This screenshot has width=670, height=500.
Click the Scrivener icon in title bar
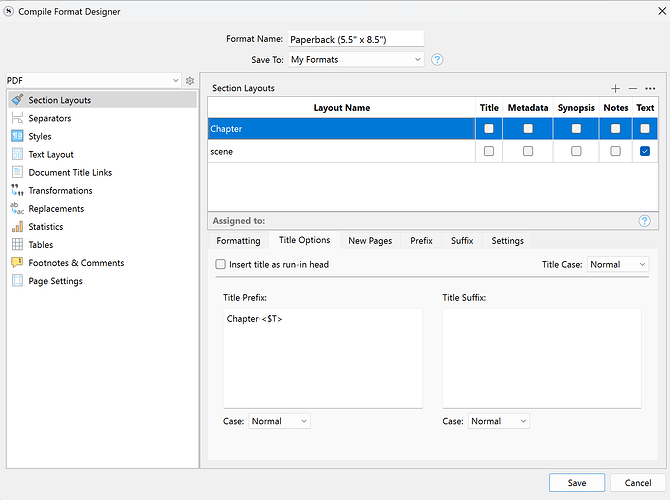pos(9,11)
